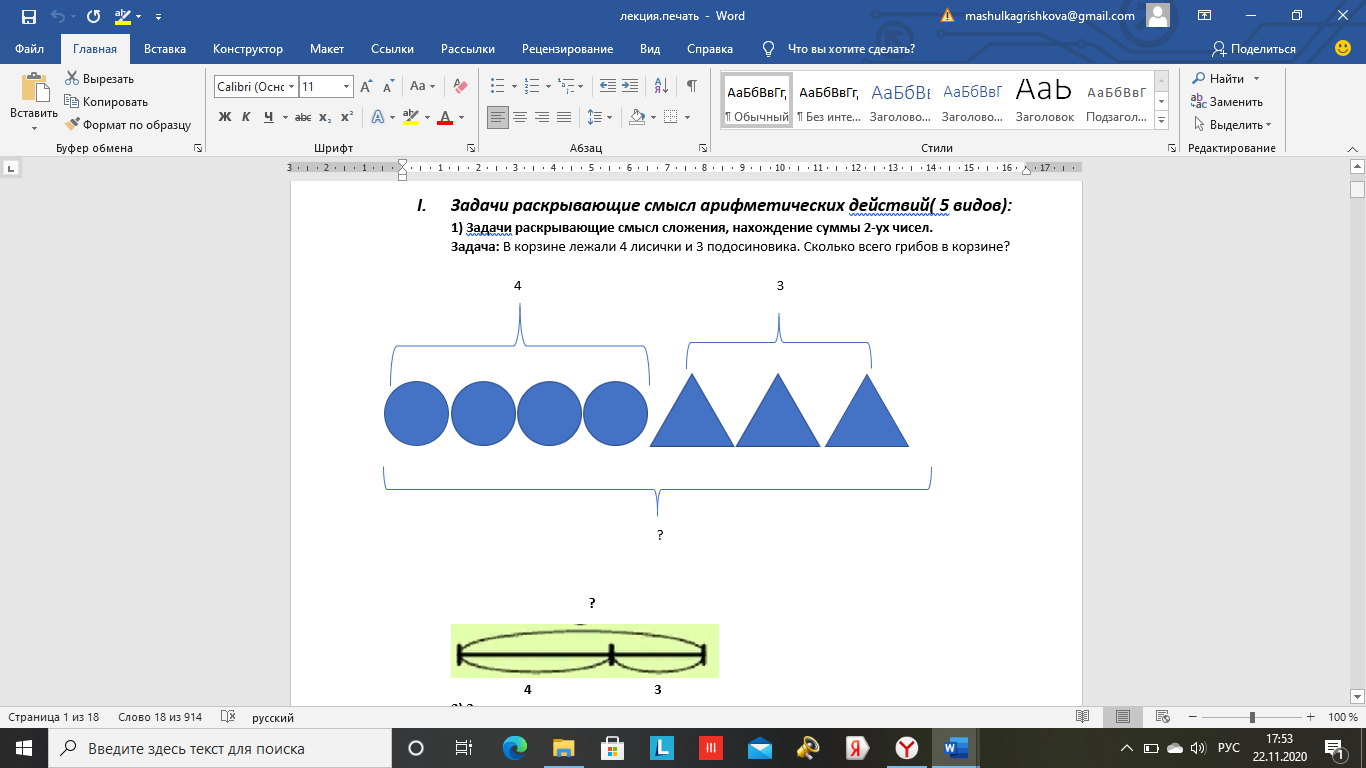Screen dimensions: 1366x768
Task: Open Найти search
Action: pos(1219,78)
